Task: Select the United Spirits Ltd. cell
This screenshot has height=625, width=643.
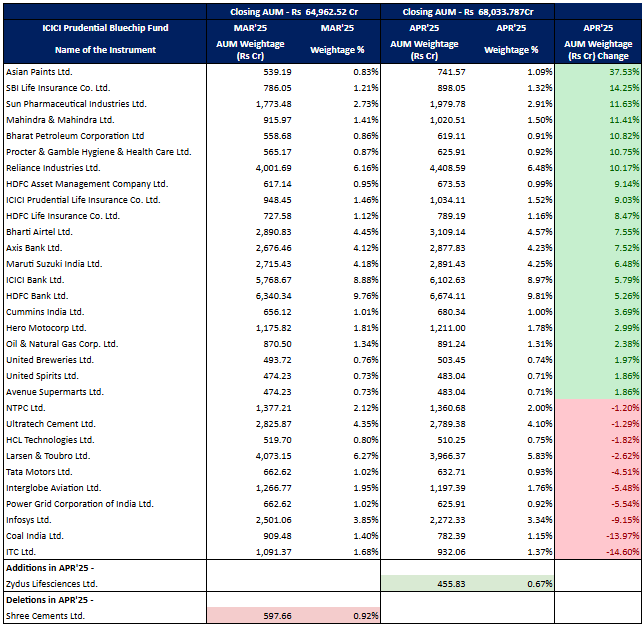Action: point(42,376)
